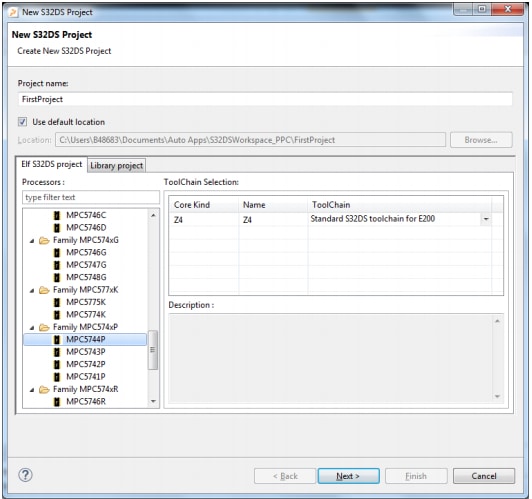The image size is (532, 499).
Task: Click the Z4 cell under Core Kind
Action: [204, 220]
